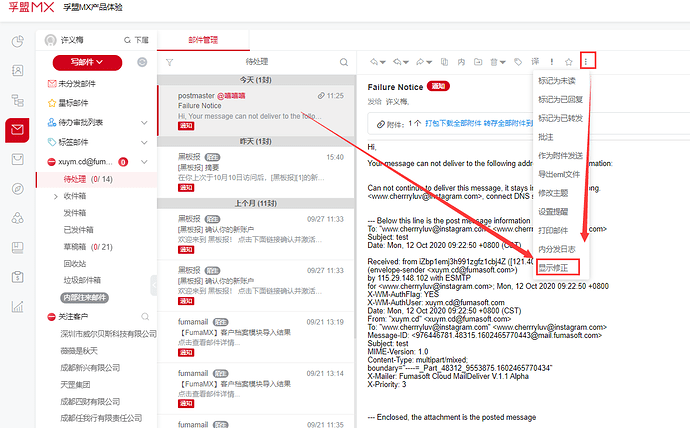The image size is (690, 428).
Task: Expand the 收件箱 folder tree
Action: pyautogui.click(x=56, y=197)
